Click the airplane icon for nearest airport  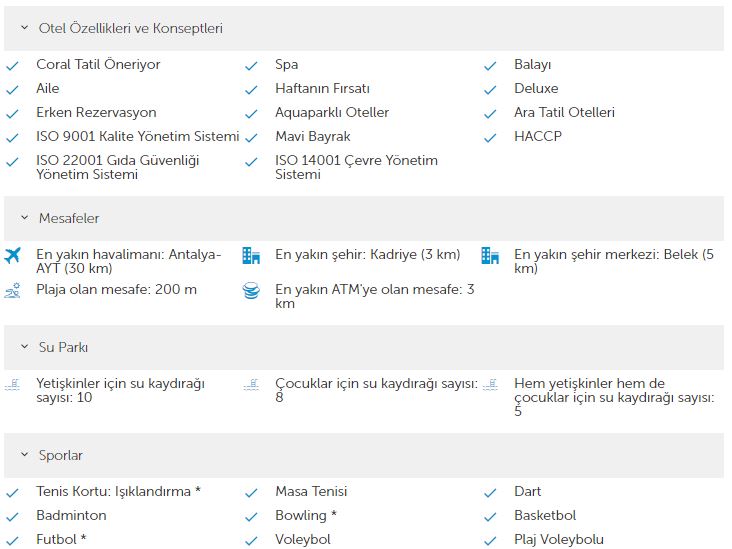(x=13, y=255)
